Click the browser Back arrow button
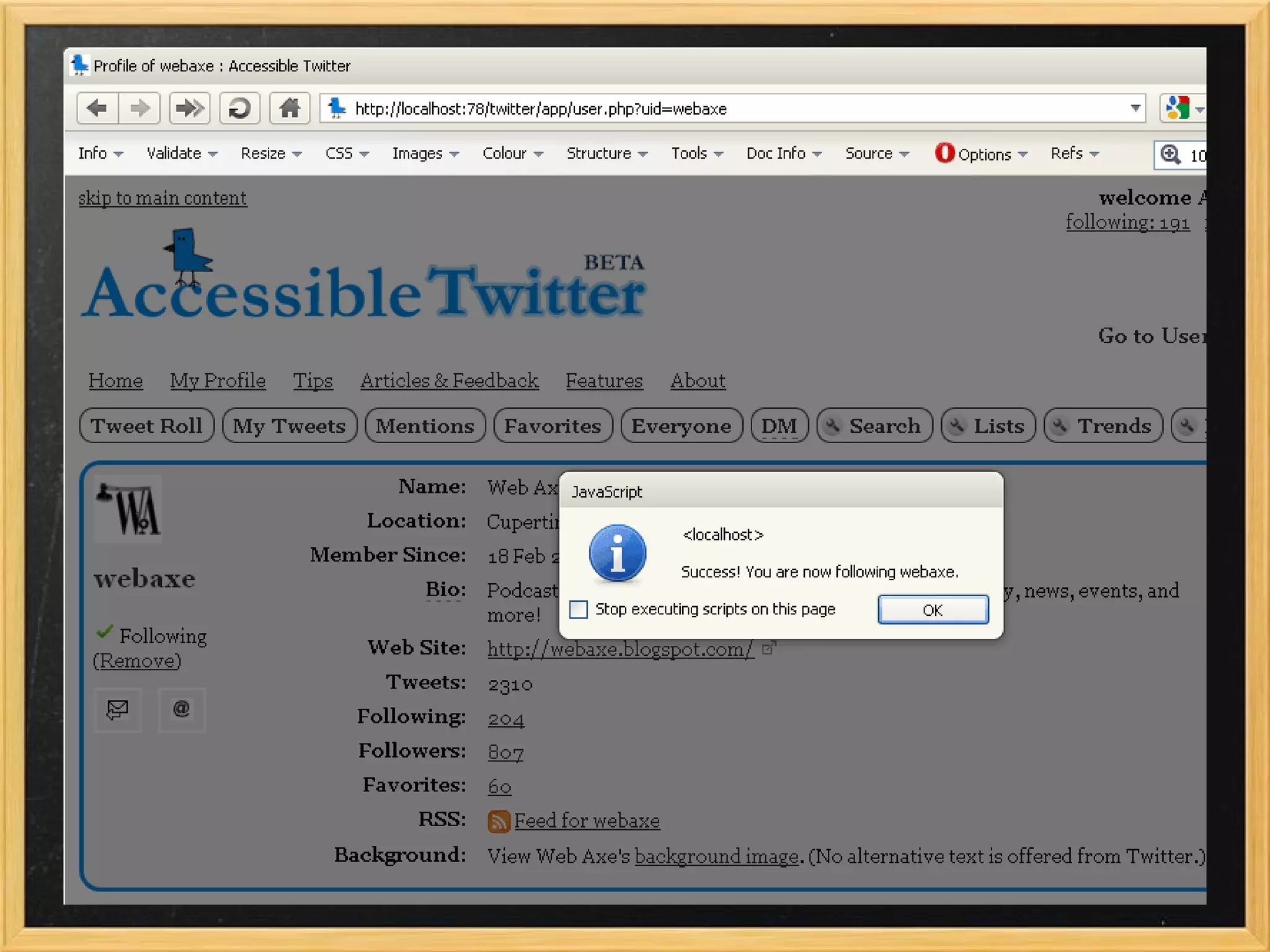Image resolution: width=1270 pixels, height=952 pixels. (x=97, y=108)
